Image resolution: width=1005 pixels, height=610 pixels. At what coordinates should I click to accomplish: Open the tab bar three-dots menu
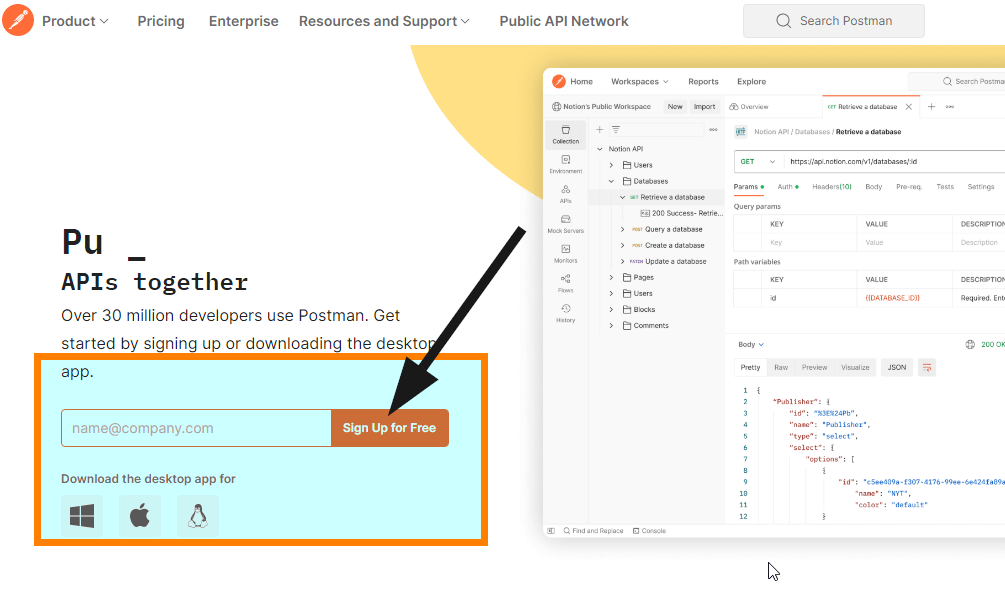pos(950,106)
